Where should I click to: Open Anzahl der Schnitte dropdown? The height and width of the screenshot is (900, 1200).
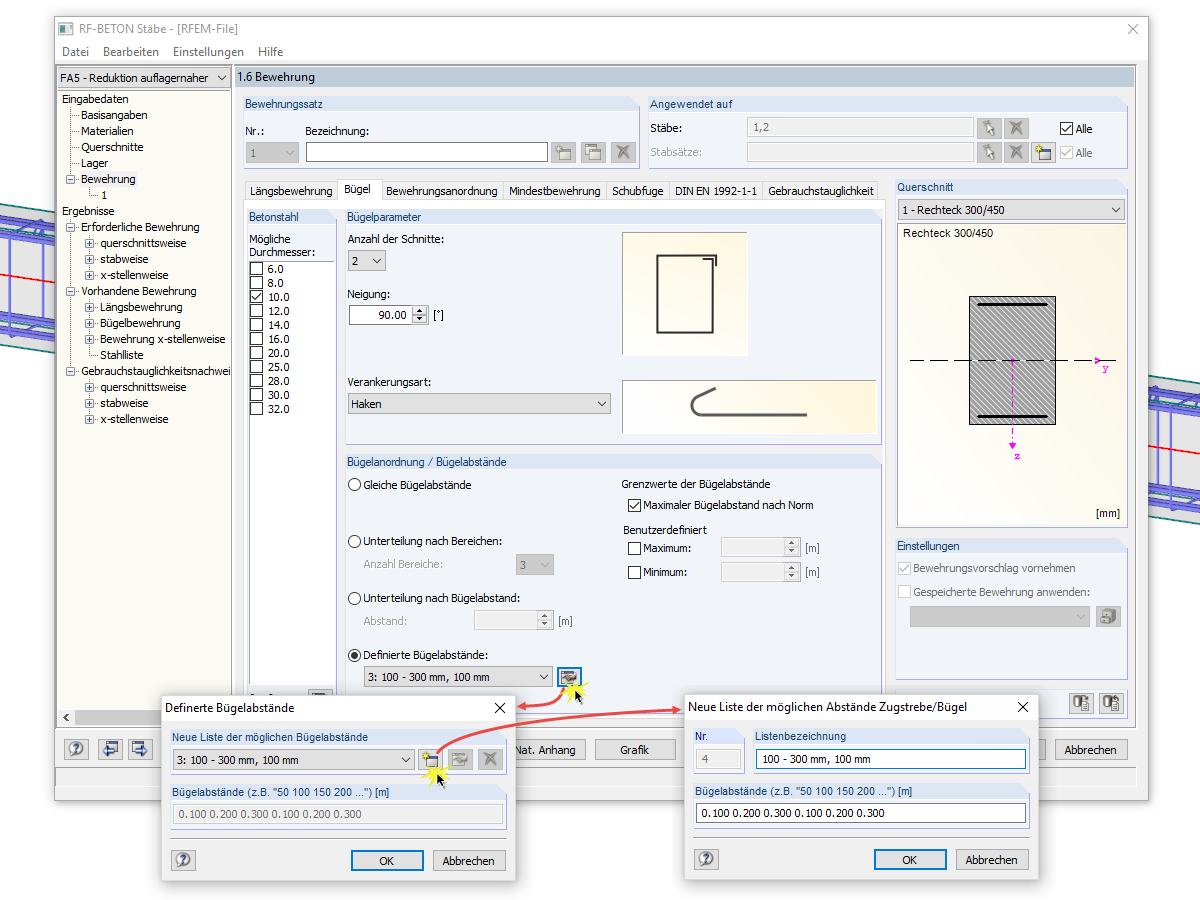(367, 260)
